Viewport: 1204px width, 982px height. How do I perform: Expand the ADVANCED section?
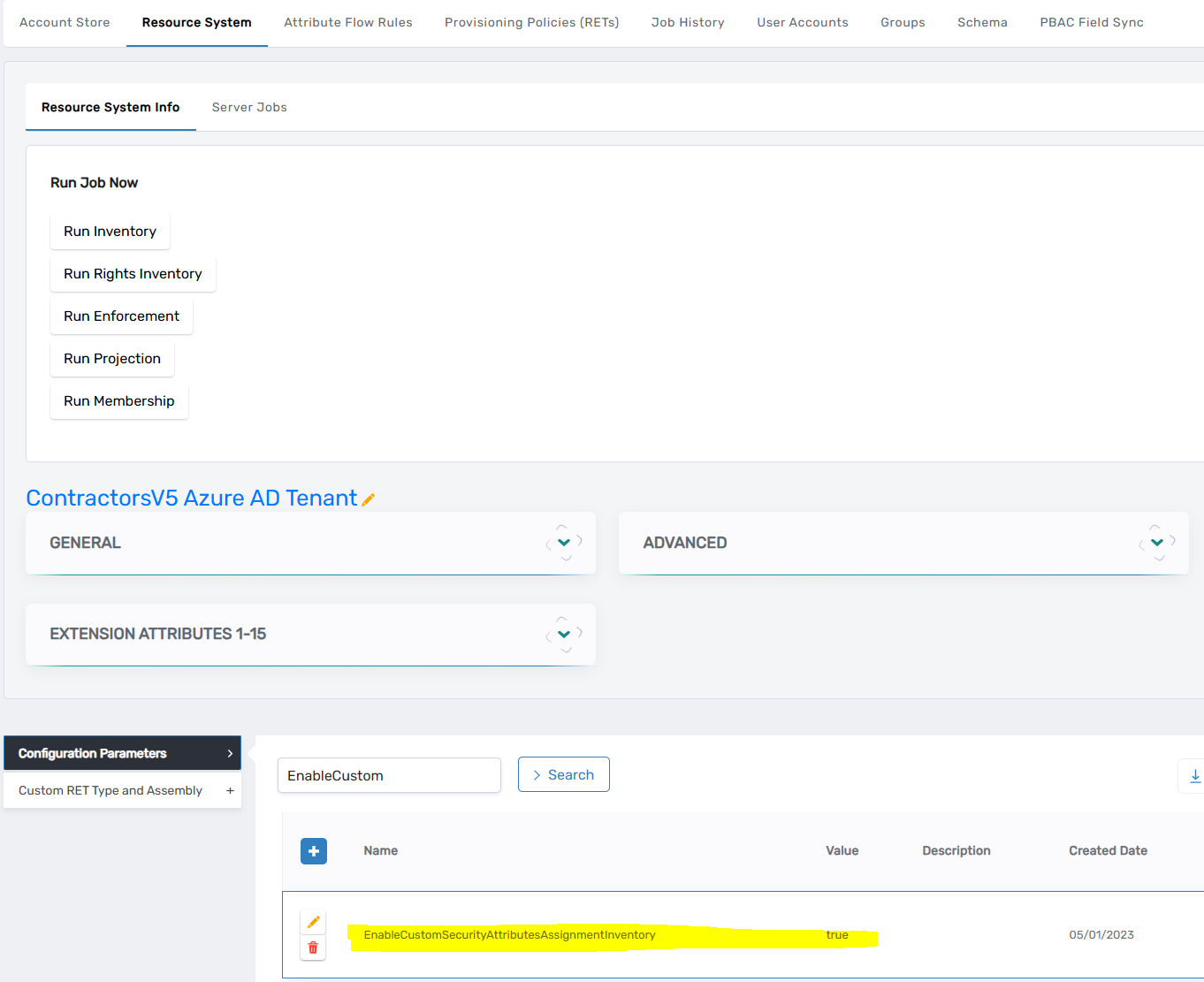(x=1155, y=542)
